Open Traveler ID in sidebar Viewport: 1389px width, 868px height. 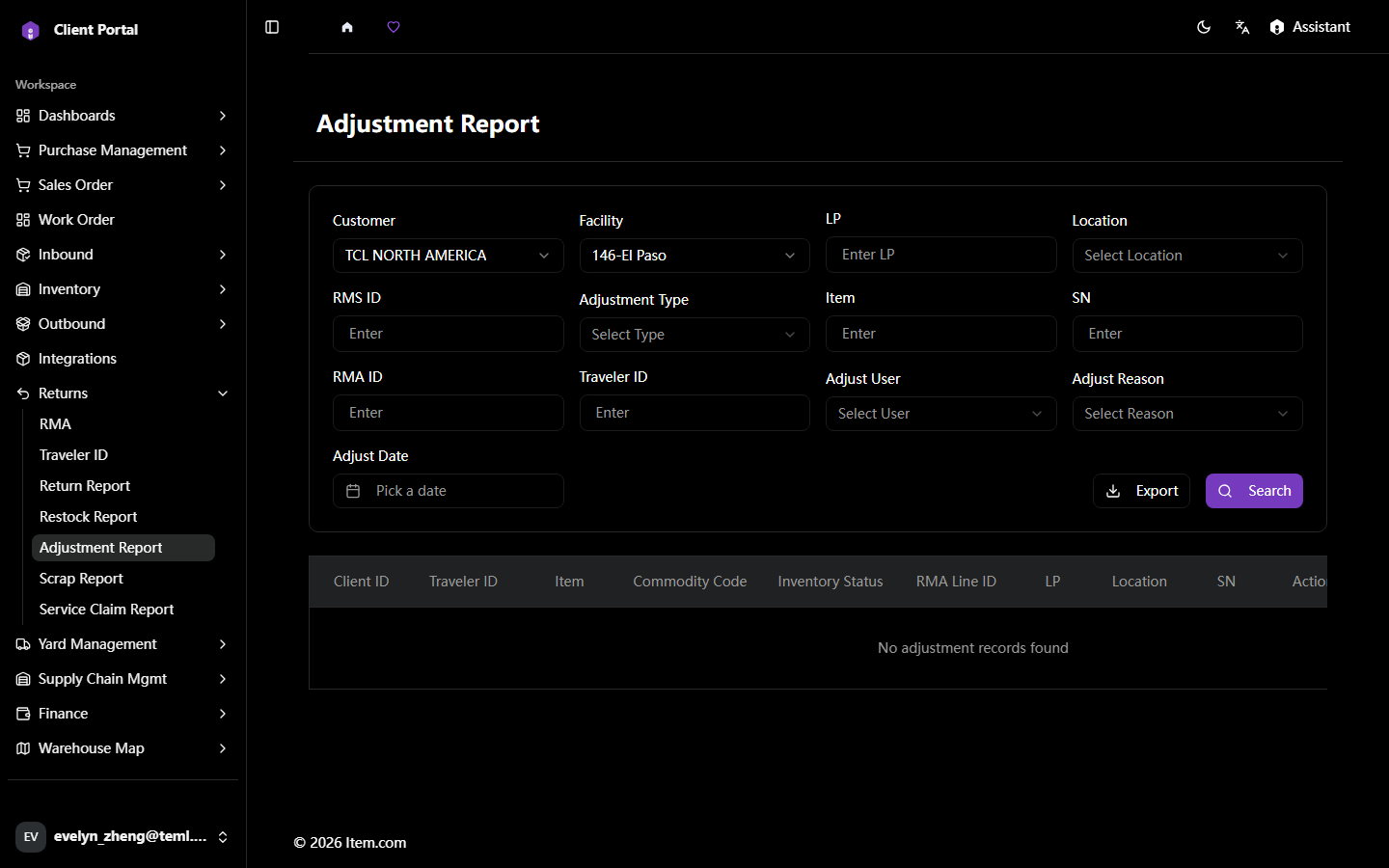123,455
